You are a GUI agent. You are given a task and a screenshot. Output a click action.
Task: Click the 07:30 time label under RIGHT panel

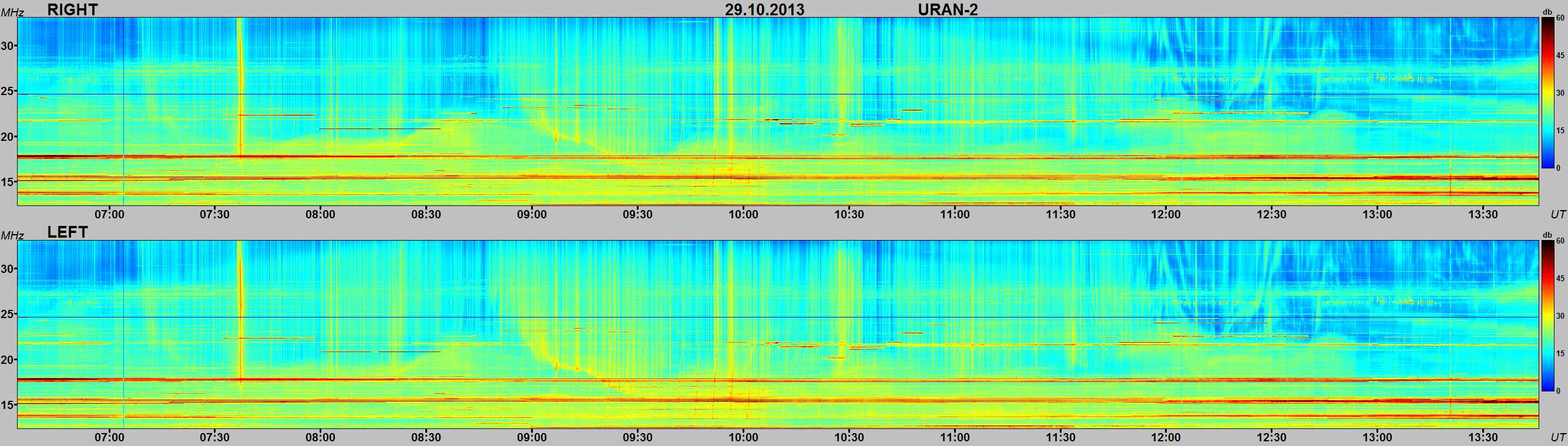point(215,214)
